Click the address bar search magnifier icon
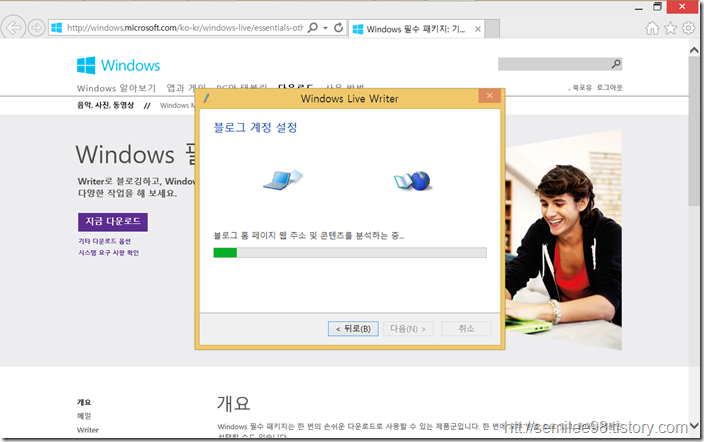Screen dimensions: 704x442 312,28
